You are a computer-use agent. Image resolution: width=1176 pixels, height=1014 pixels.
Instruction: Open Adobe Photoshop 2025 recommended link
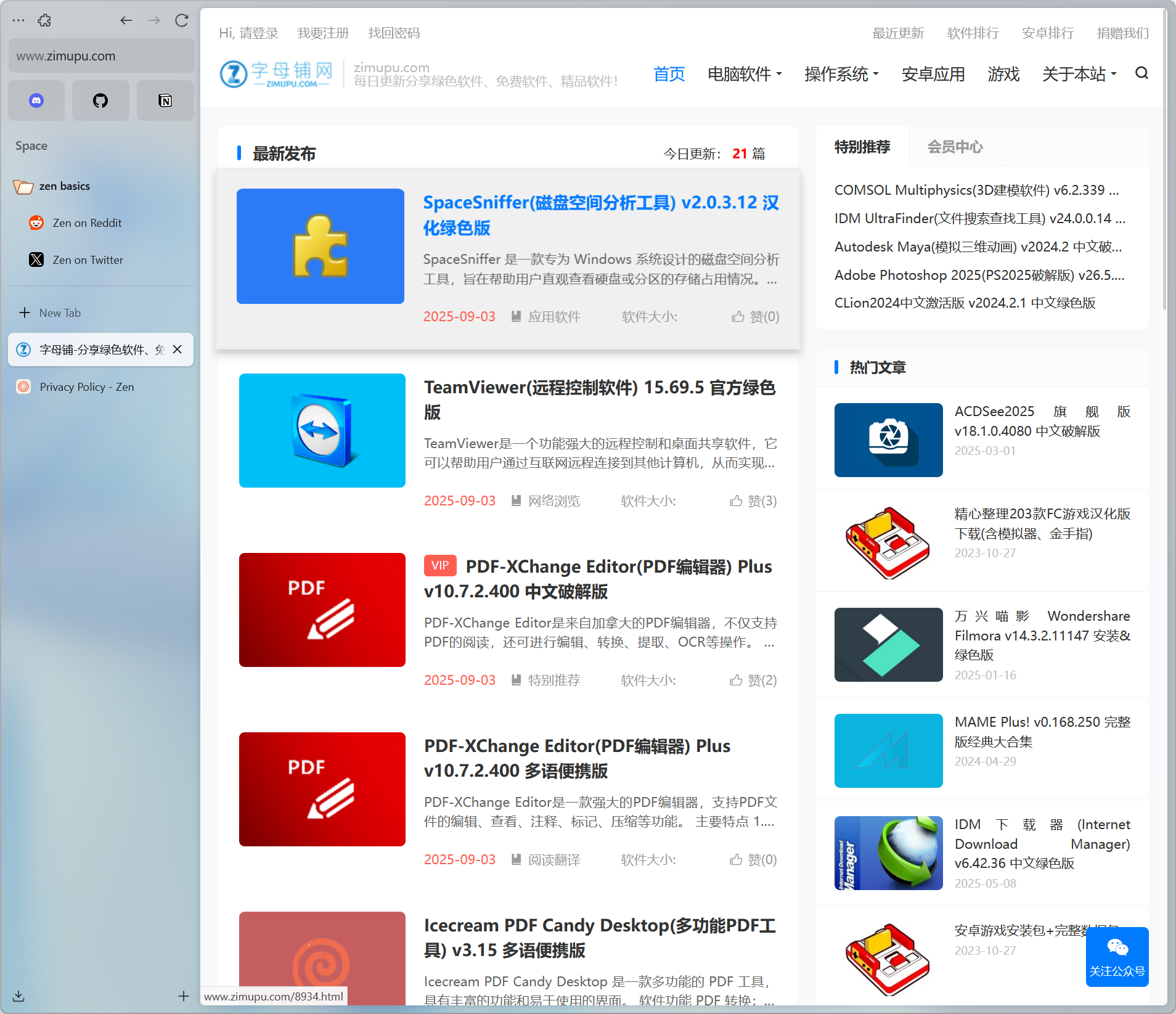(x=979, y=275)
